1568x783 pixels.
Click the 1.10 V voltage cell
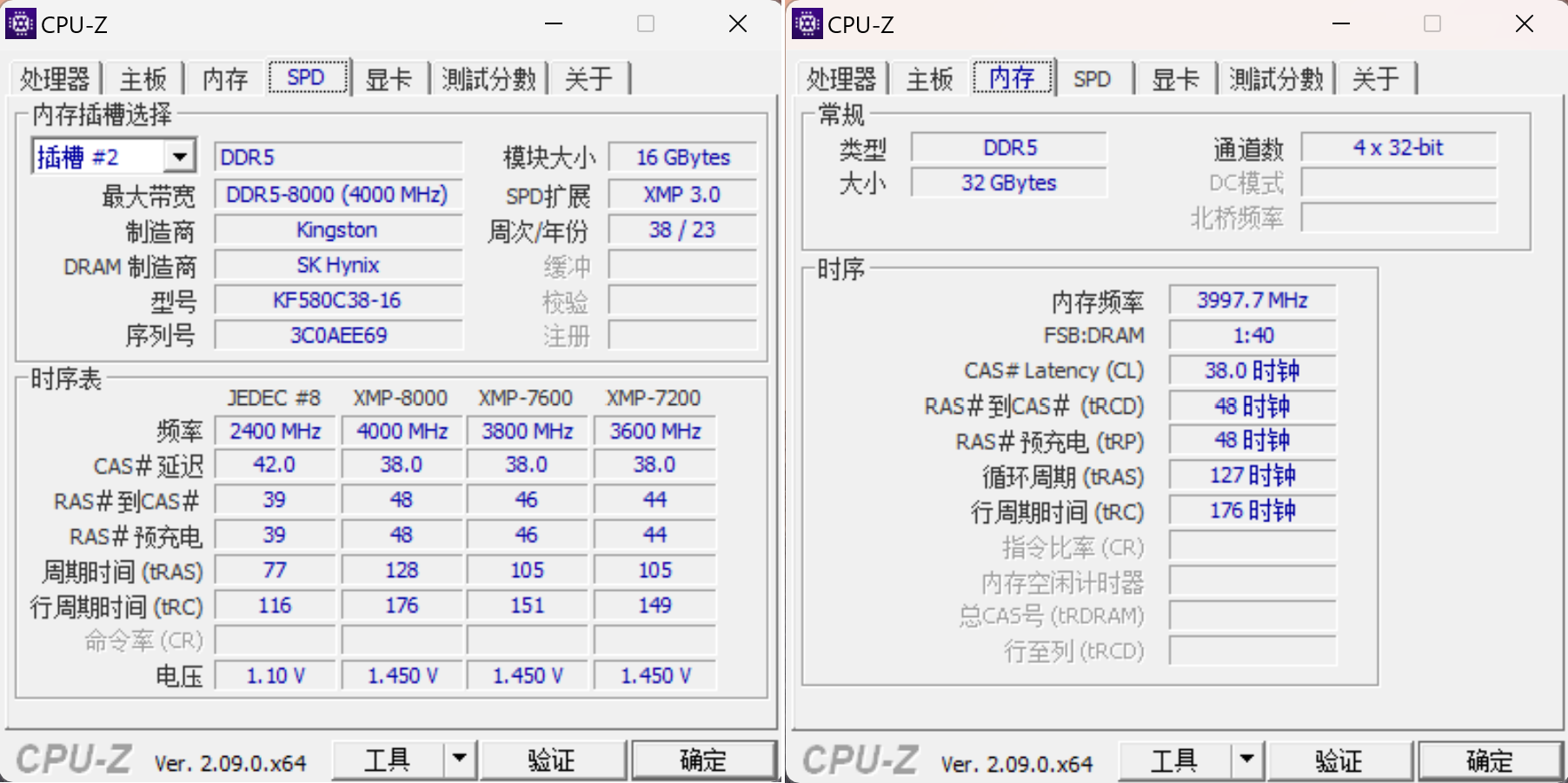(x=275, y=675)
